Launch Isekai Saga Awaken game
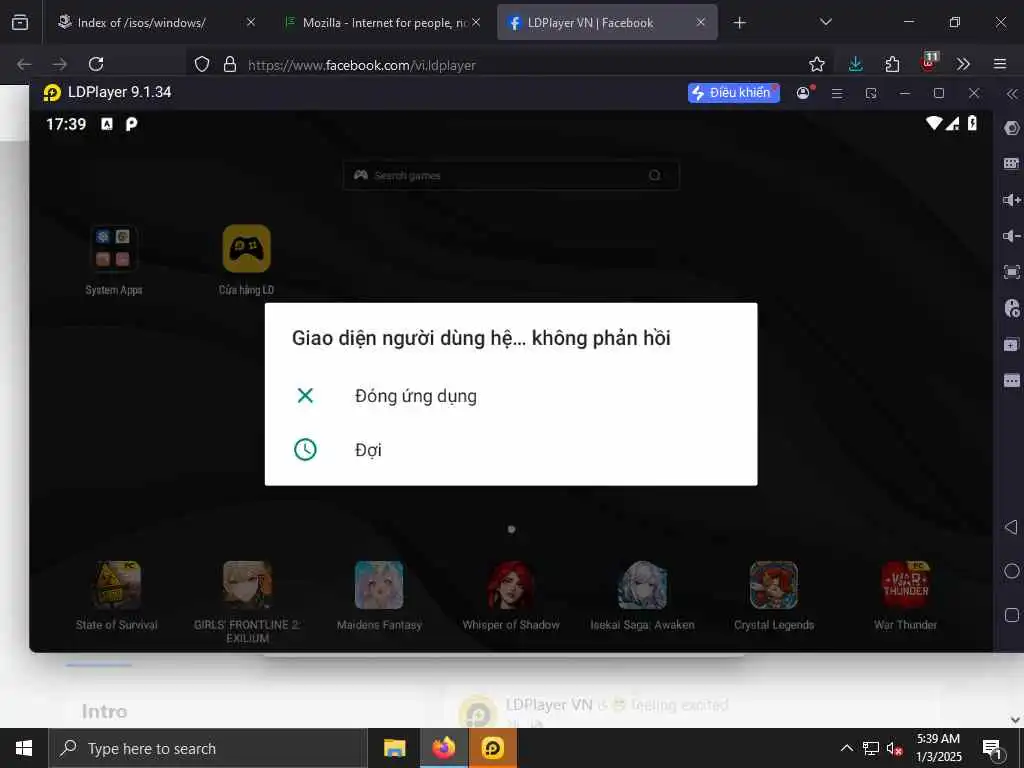This screenshot has height=768, width=1024. (x=643, y=596)
